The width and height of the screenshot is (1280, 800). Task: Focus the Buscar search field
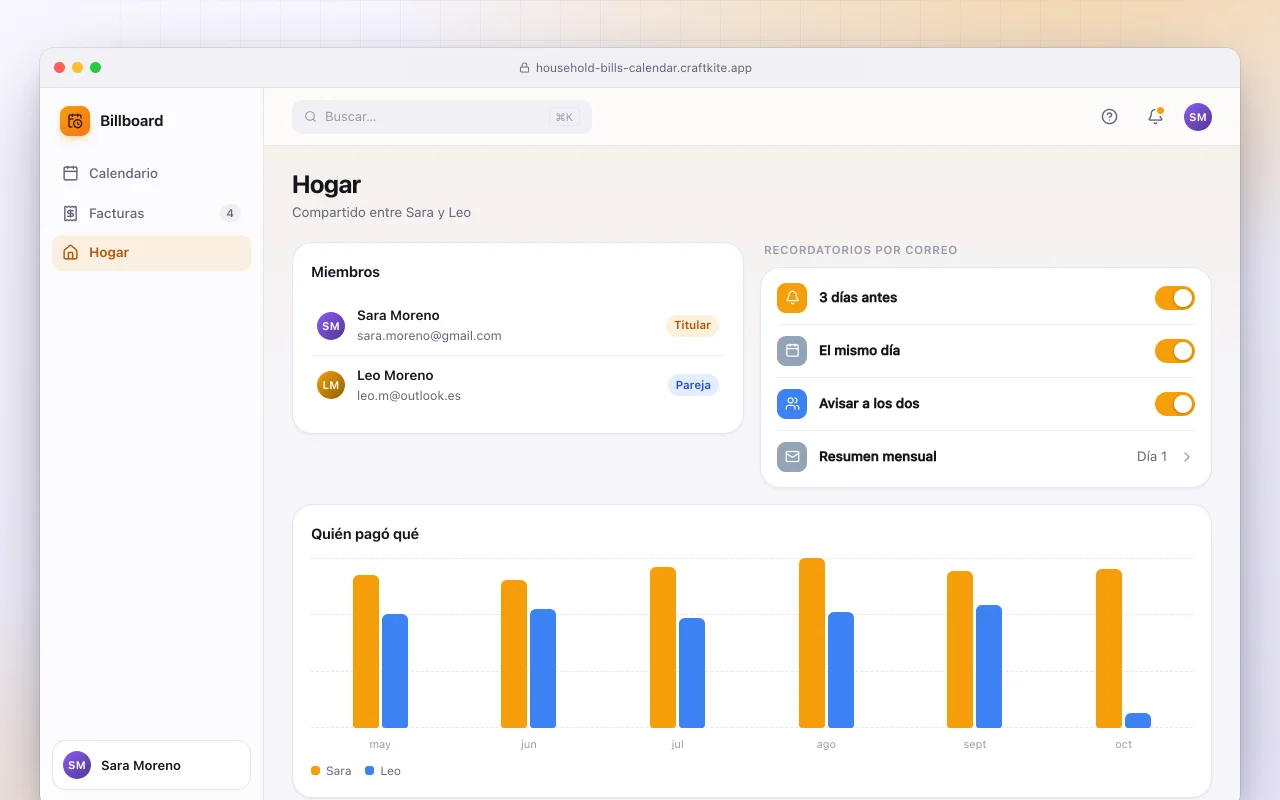(442, 117)
